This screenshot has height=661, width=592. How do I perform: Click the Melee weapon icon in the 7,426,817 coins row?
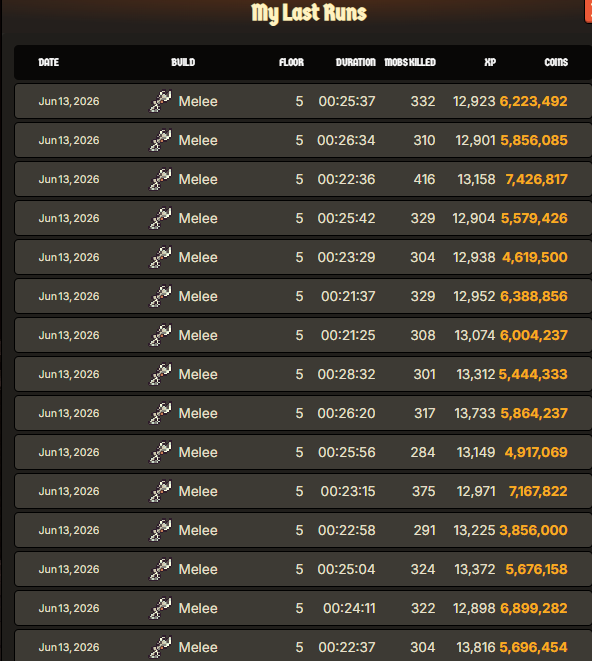pos(160,179)
